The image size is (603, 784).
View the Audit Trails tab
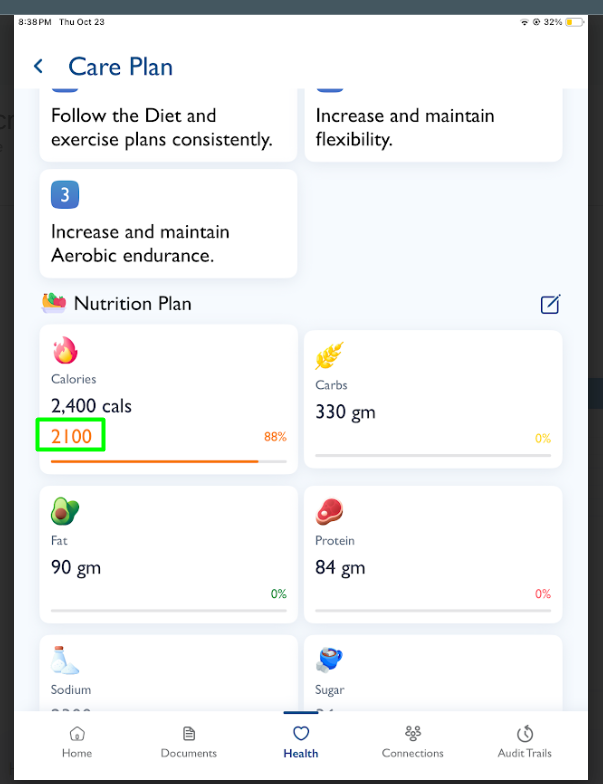(x=524, y=741)
